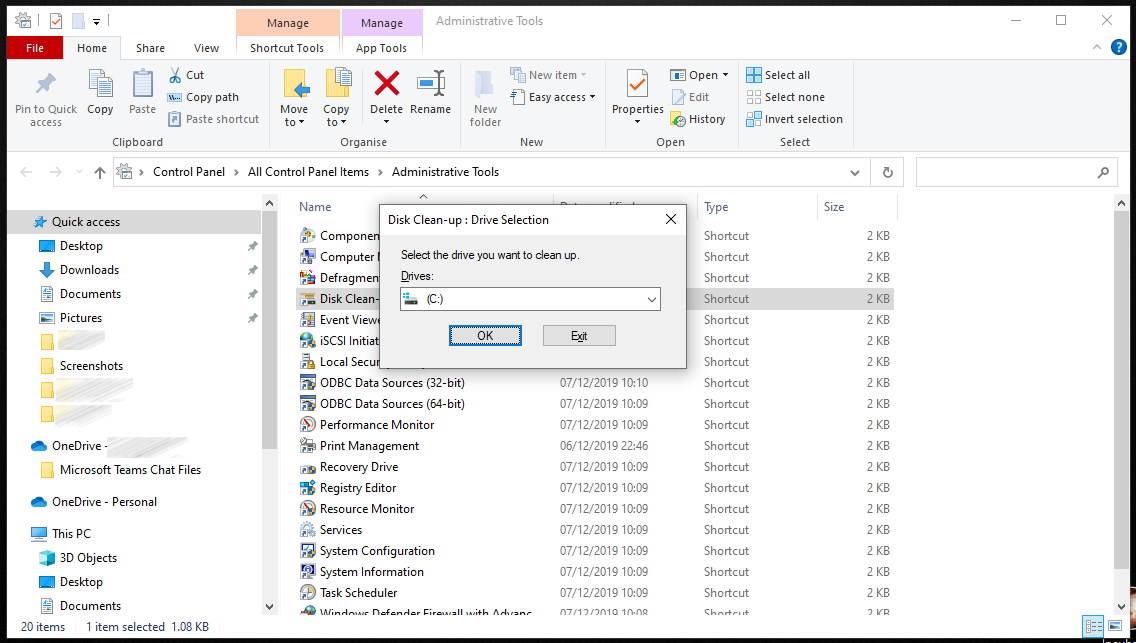Click the Paste icon
Screen dimensions: 1136x643
click(x=141, y=95)
